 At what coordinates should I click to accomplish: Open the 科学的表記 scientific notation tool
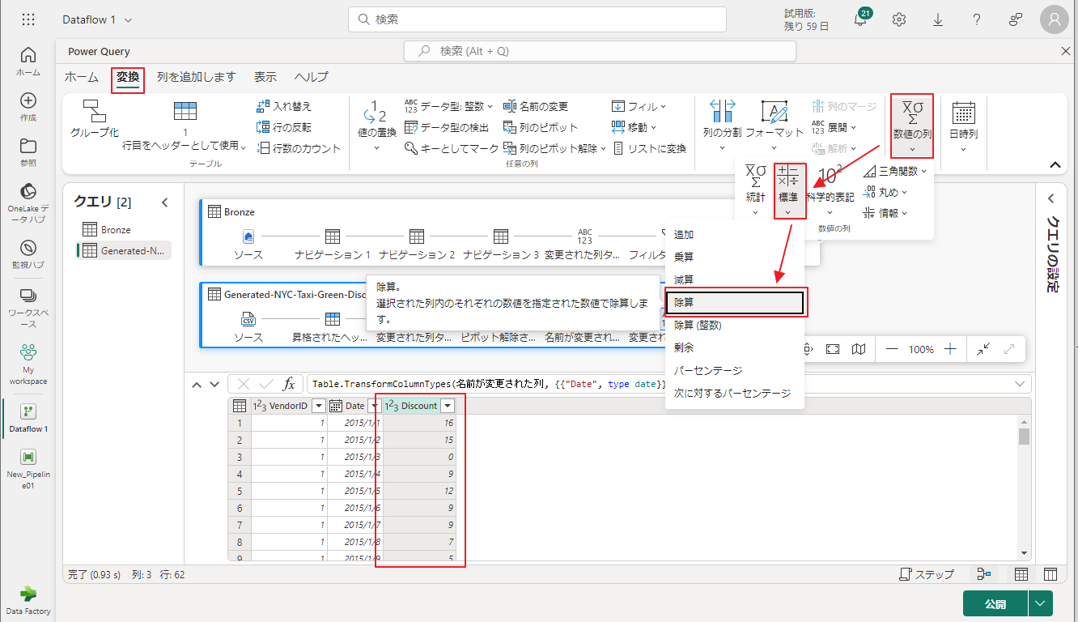point(830,185)
